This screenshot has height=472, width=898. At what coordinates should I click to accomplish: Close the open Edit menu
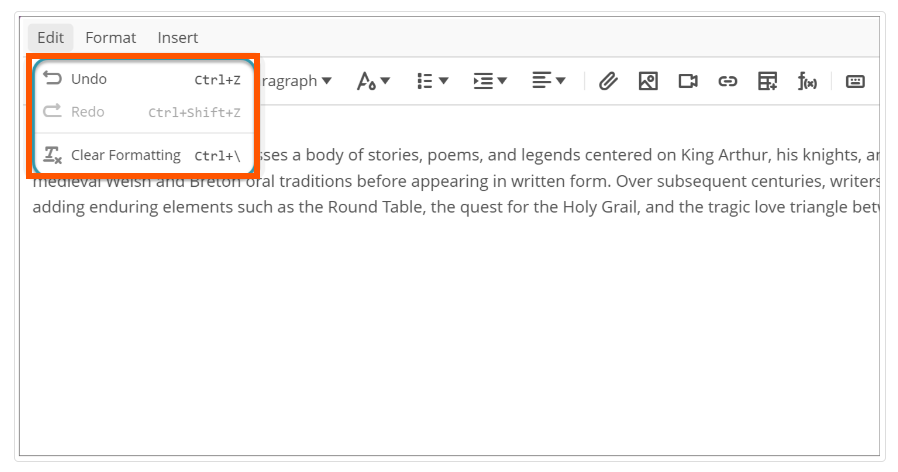pyautogui.click(x=50, y=38)
